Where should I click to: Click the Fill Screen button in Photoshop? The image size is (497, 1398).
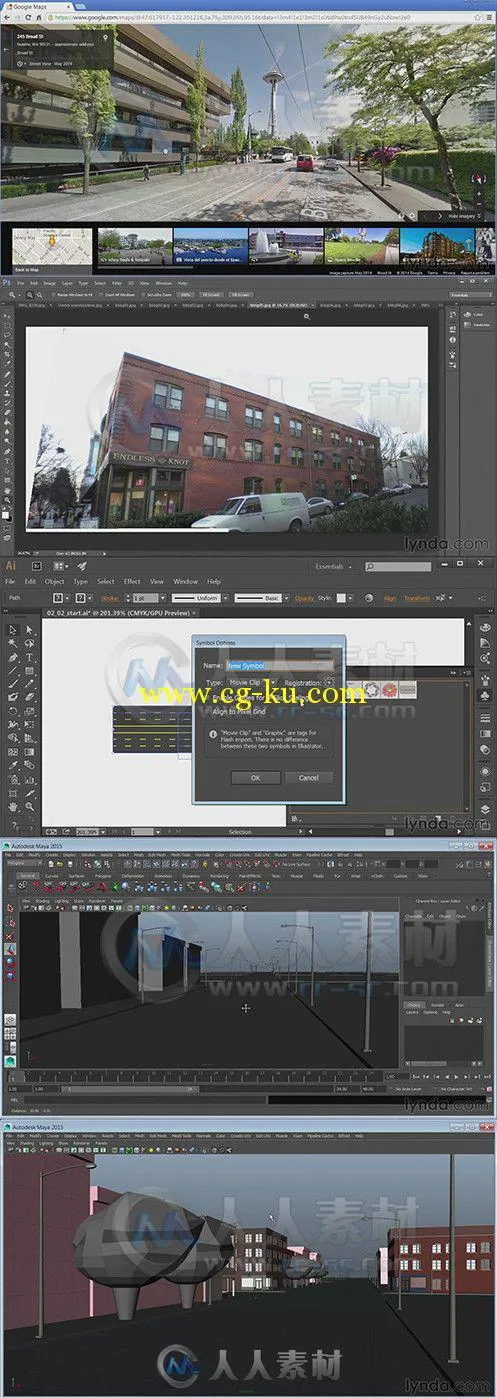[x=240, y=295]
